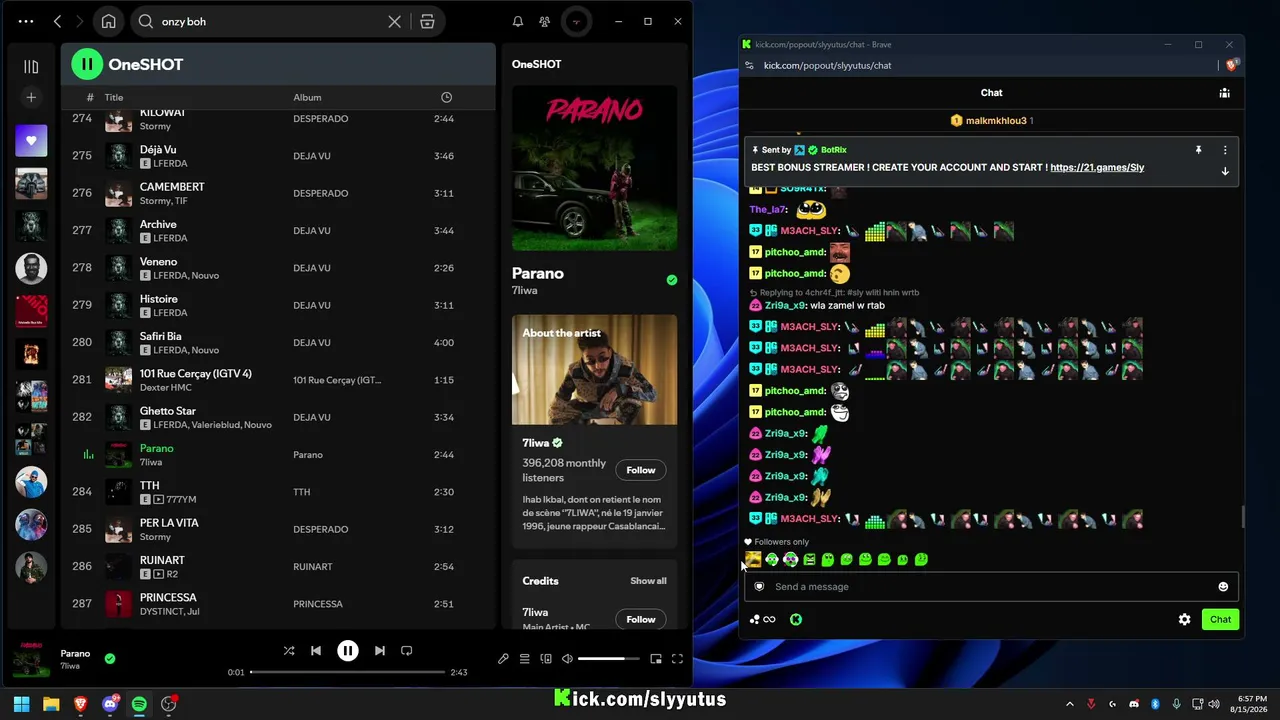Click the Parano album cover art

594,168
